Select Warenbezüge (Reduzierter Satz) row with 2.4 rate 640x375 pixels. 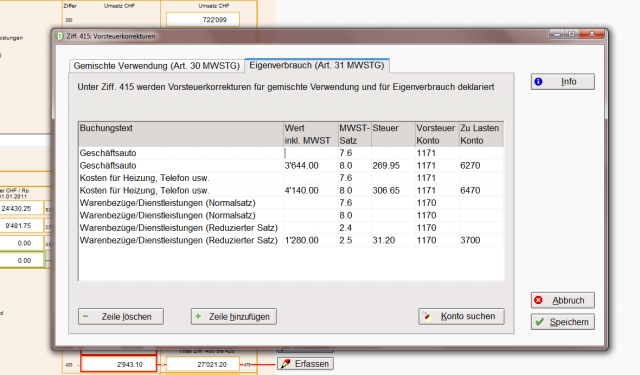pyautogui.click(x=291, y=228)
